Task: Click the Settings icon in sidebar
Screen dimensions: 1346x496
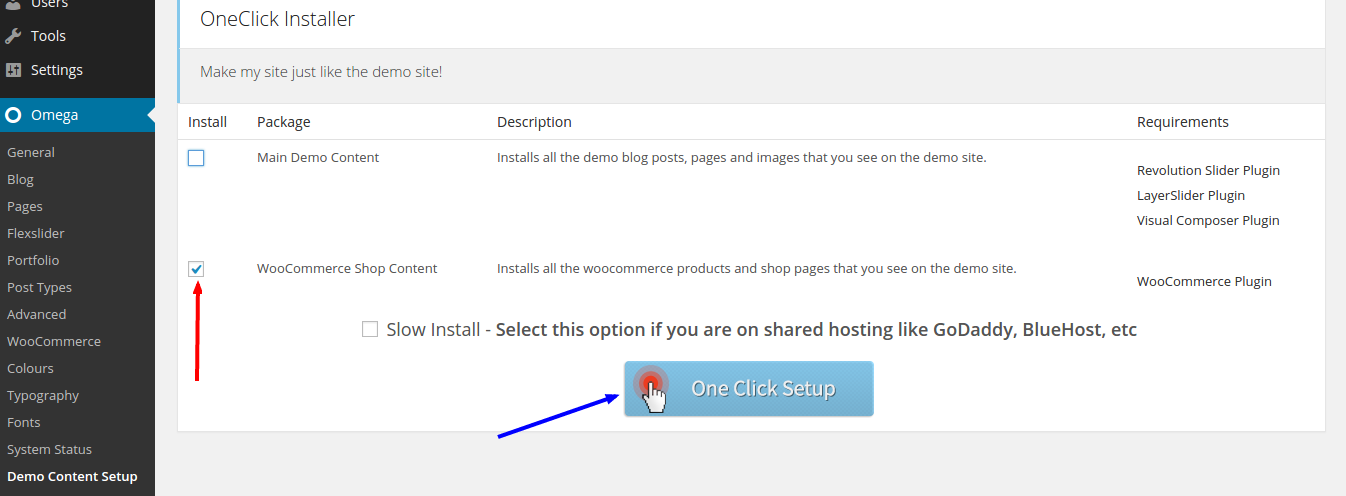Action: (x=13, y=70)
